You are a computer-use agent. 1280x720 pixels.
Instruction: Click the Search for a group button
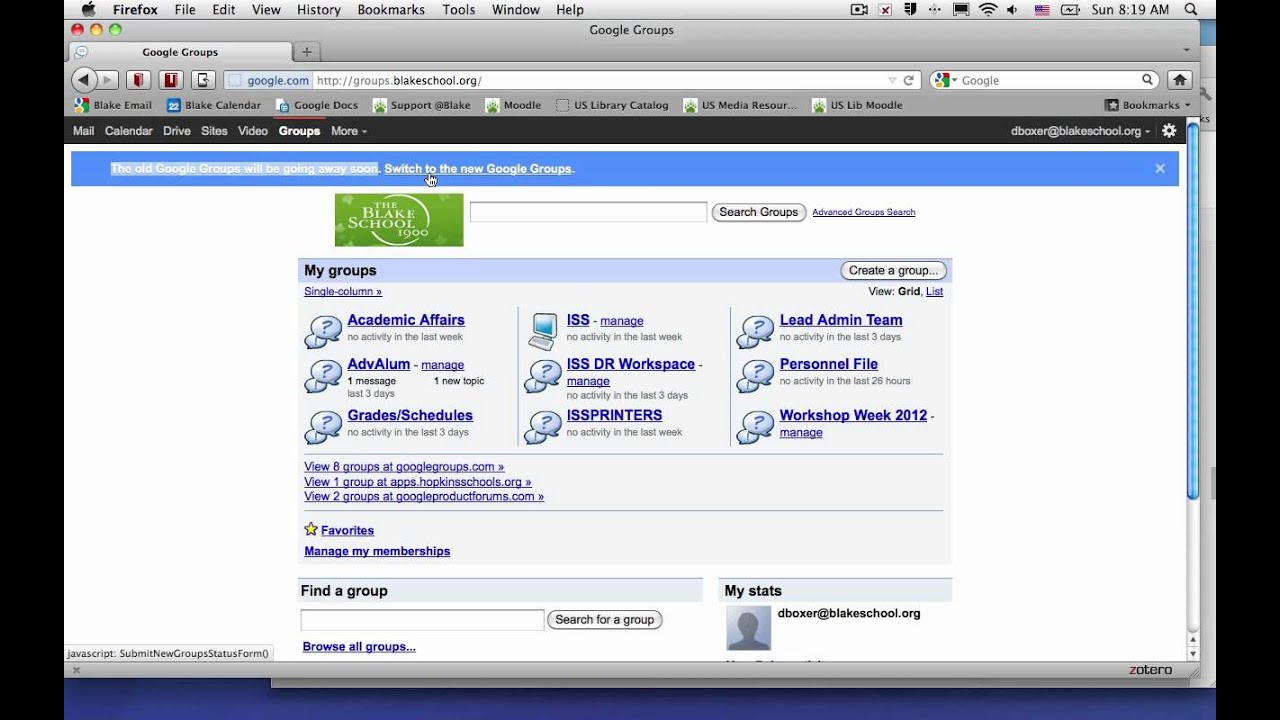pos(604,620)
